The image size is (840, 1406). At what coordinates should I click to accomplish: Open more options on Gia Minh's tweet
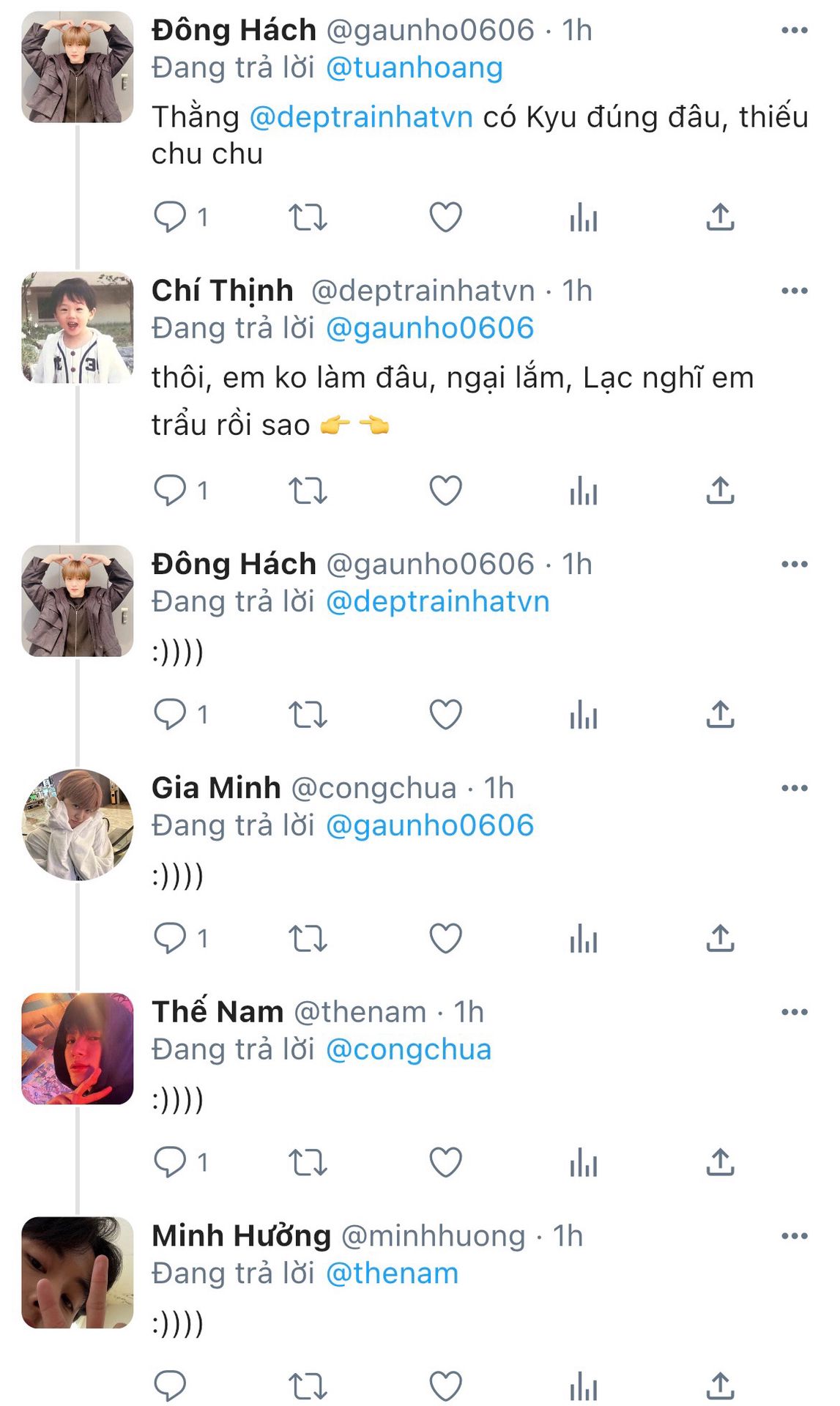pyautogui.click(x=794, y=788)
